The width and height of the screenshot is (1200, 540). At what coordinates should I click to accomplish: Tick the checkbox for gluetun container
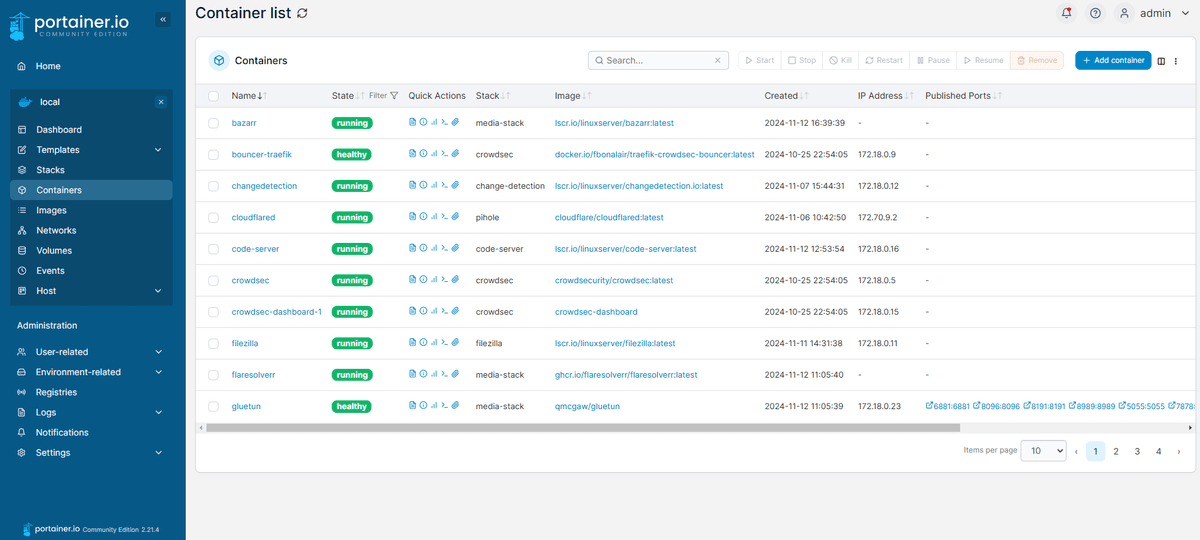click(x=213, y=407)
